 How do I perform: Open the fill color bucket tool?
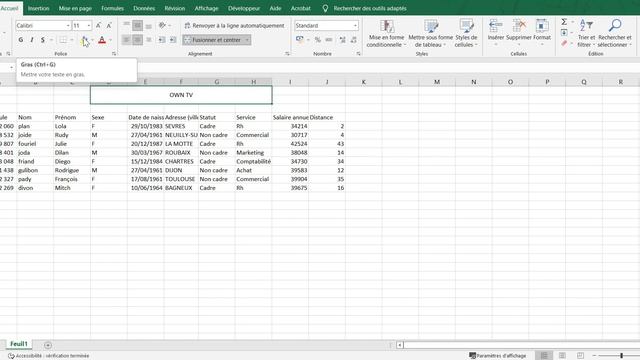(84, 40)
